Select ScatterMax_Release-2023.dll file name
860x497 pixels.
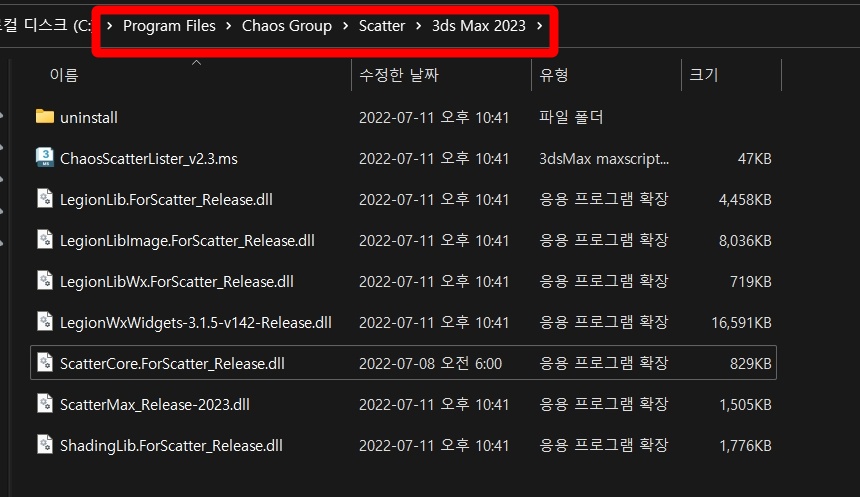tap(155, 405)
